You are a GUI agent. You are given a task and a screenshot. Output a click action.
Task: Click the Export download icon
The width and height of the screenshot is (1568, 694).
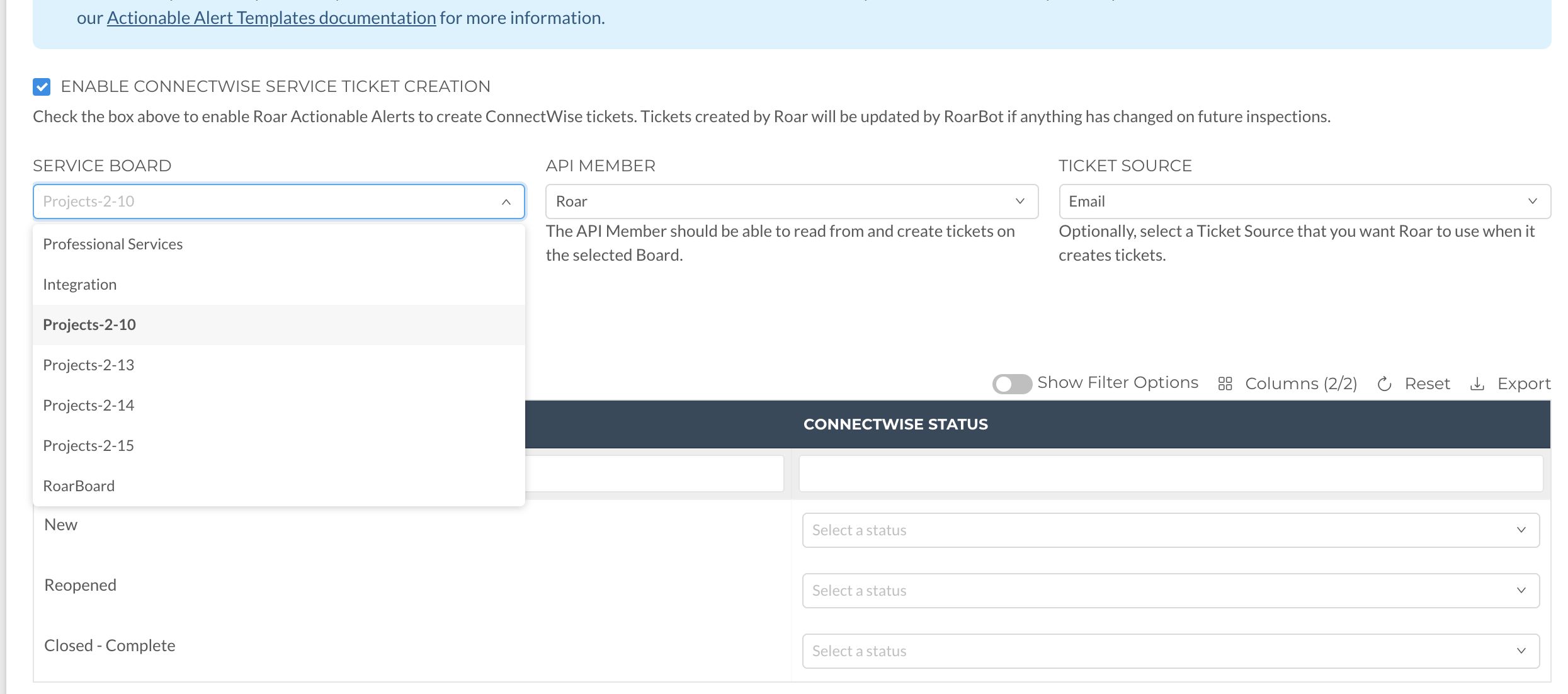1477,384
